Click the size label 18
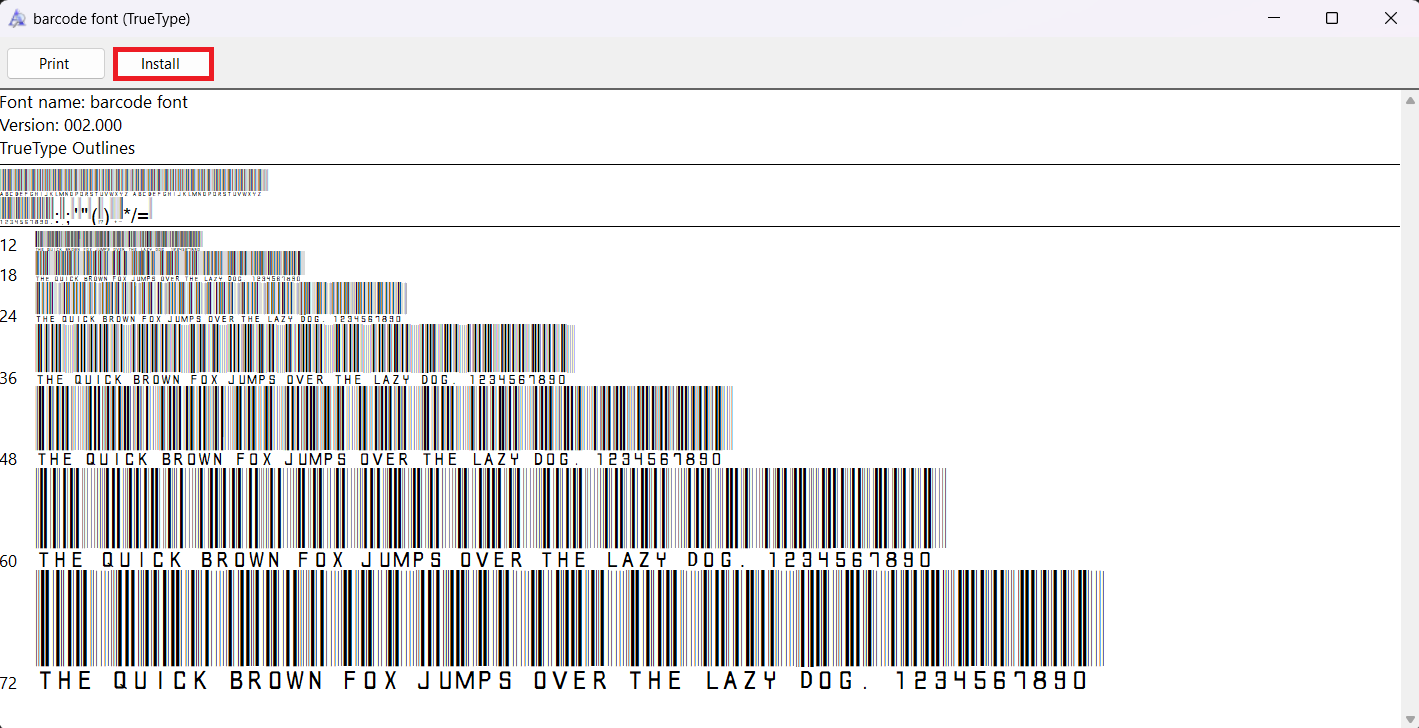This screenshot has height=728, width=1419. (9, 275)
